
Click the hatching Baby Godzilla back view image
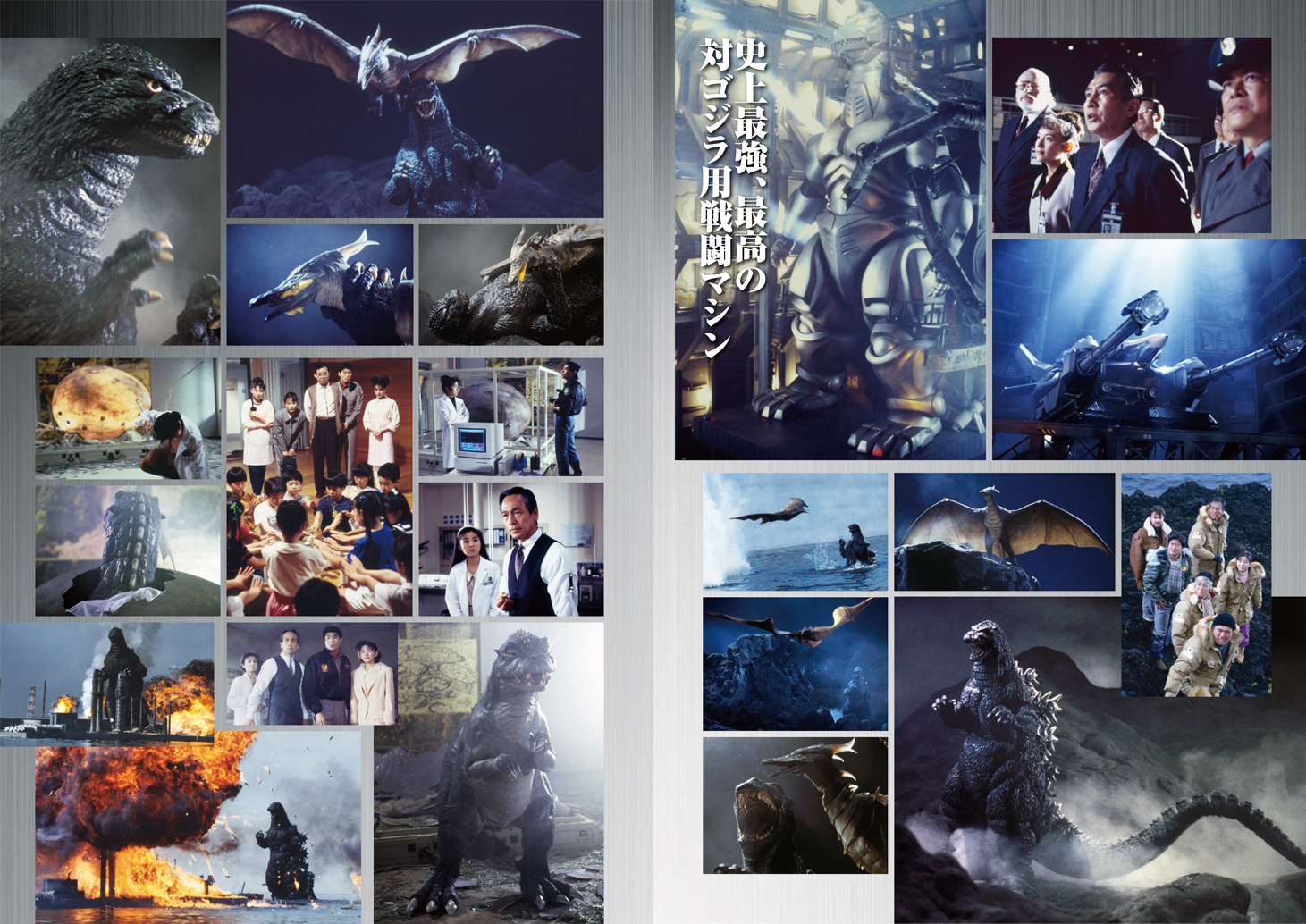(x=127, y=550)
